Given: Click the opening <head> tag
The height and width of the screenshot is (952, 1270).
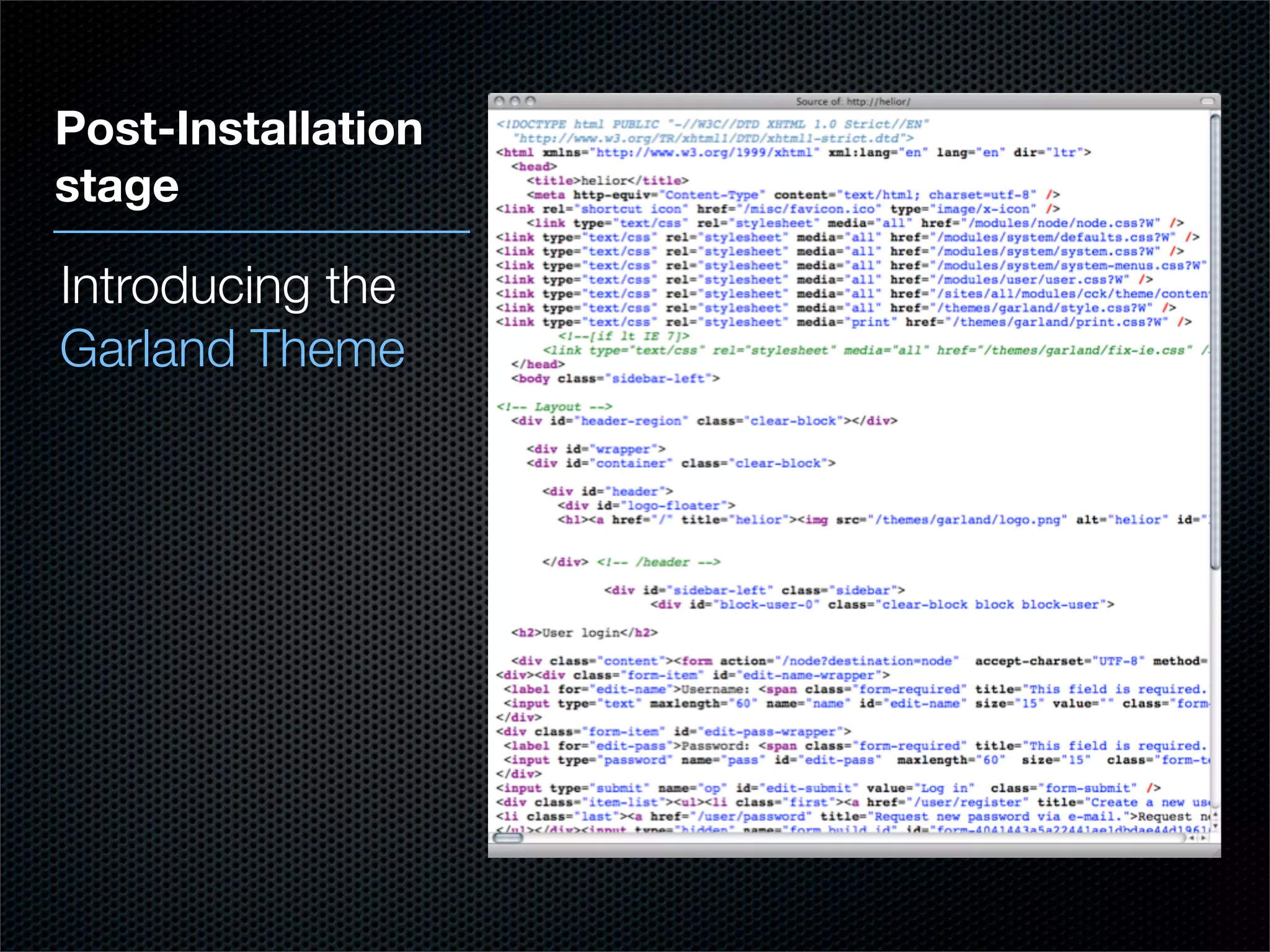Looking at the screenshot, I should (x=534, y=167).
